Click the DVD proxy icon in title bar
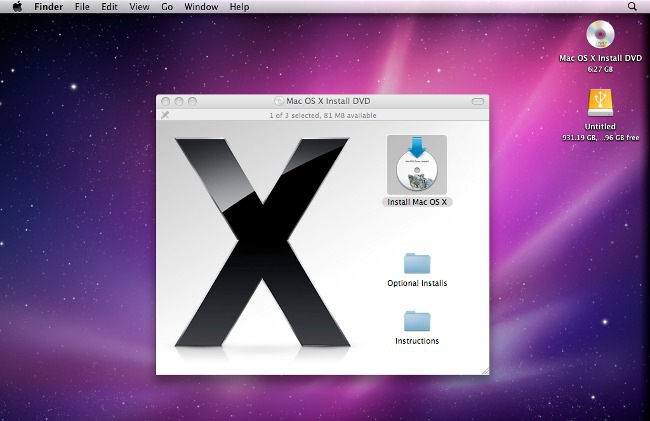The height and width of the screenshot is (421, 650). tap(279, 101)
